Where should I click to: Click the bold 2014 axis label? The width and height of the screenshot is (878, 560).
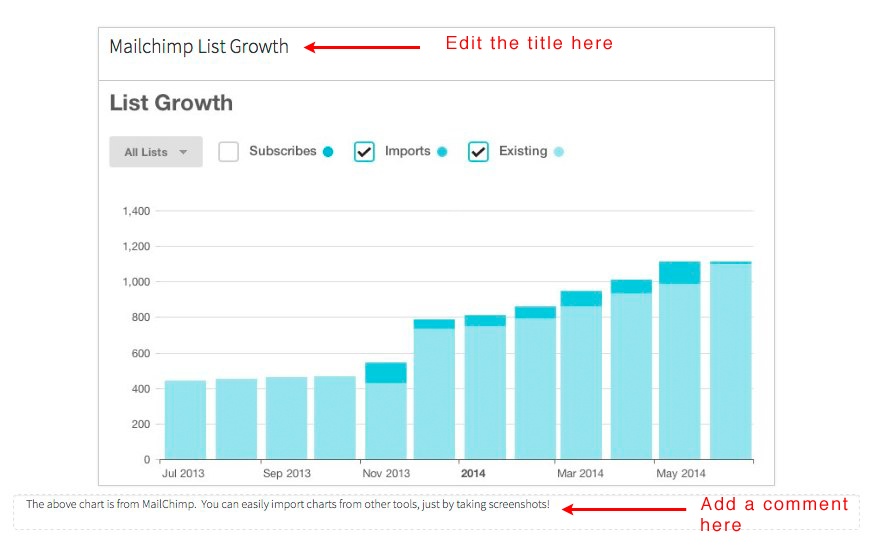point(473,473)
